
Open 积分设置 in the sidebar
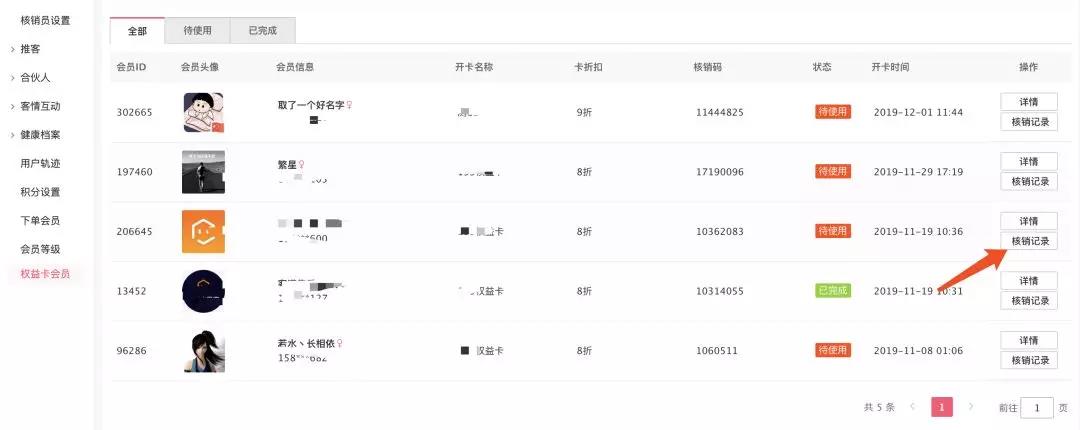tap(40, 192)
